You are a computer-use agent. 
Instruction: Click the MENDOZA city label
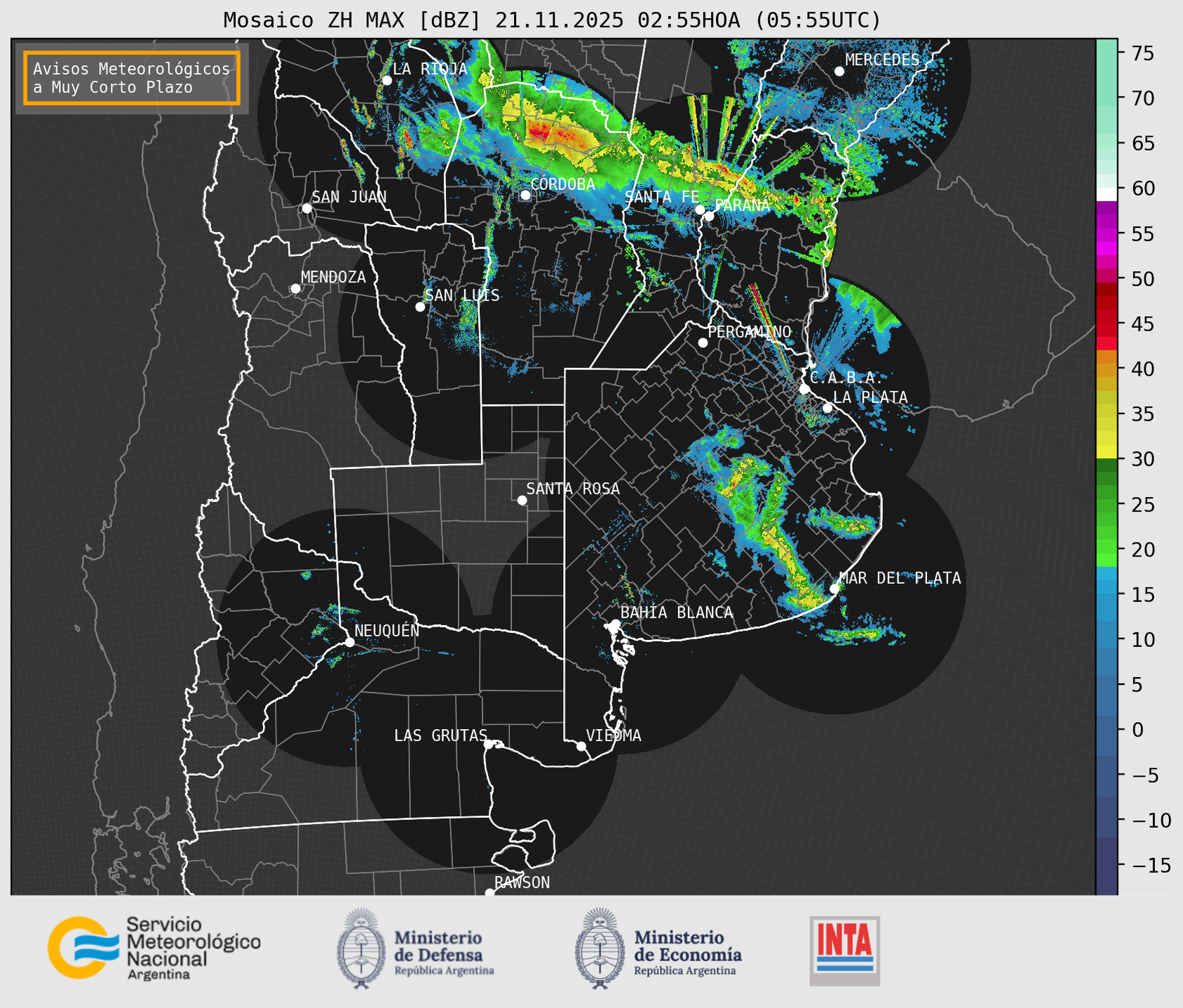(x=334, y=278)
